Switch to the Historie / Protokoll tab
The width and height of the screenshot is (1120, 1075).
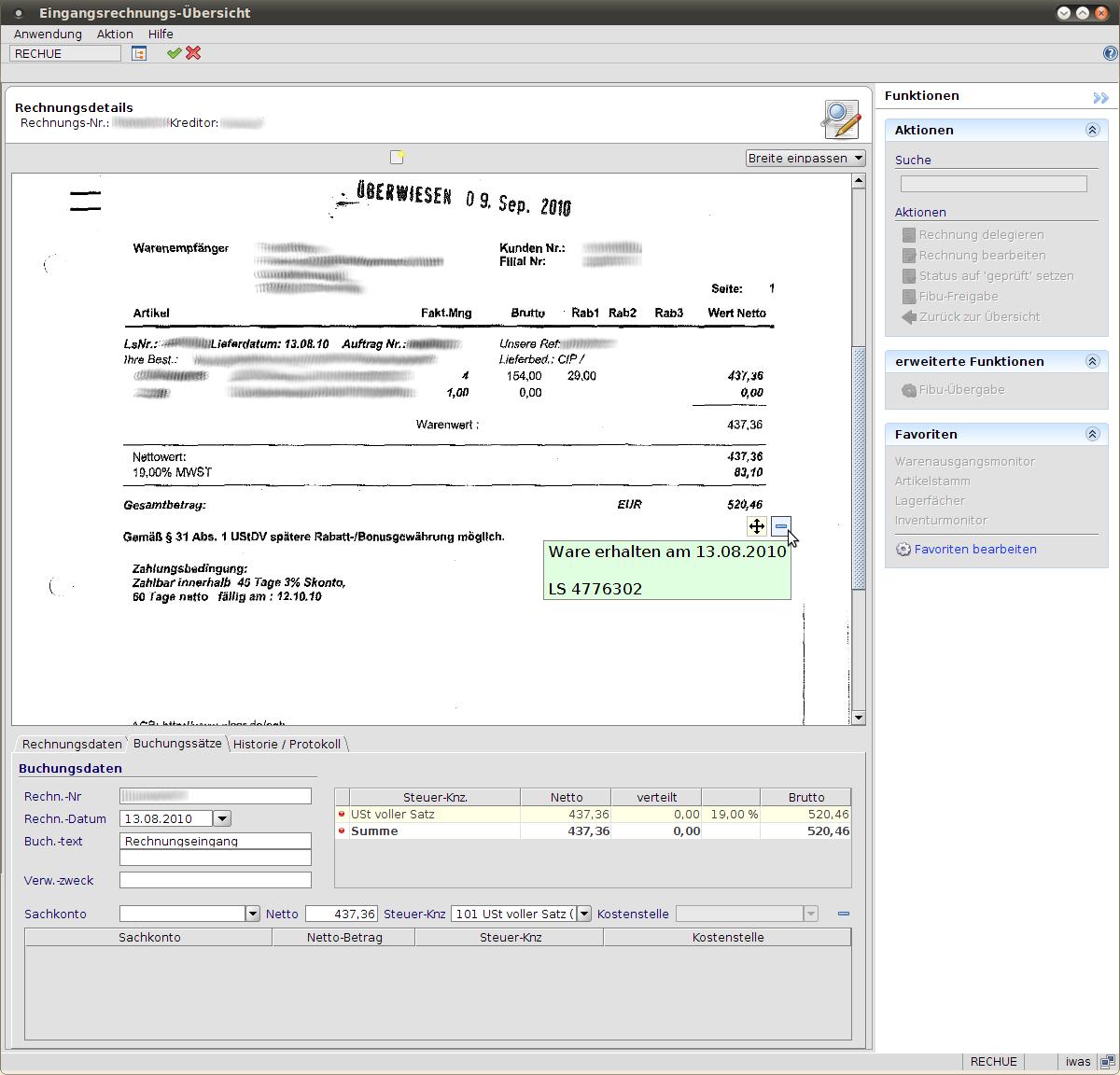tap(287, 744)
